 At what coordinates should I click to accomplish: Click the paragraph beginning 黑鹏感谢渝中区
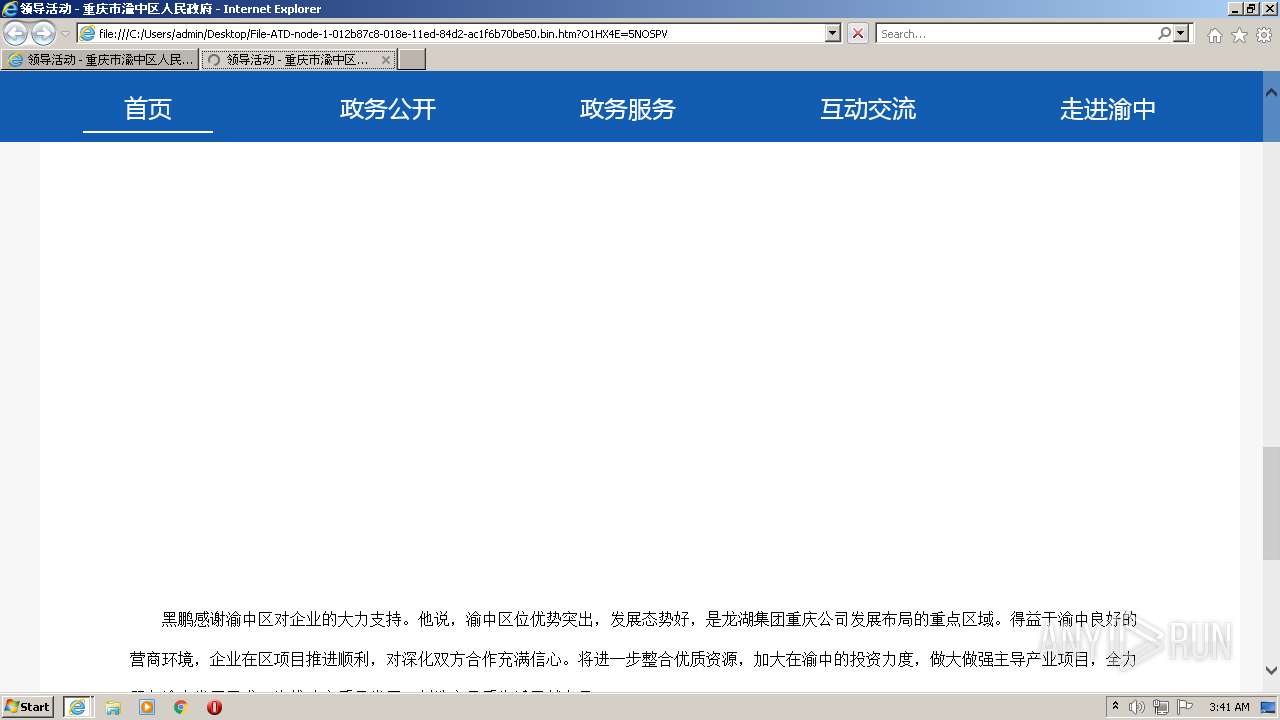pyautogui.click(x=649, y=619)
